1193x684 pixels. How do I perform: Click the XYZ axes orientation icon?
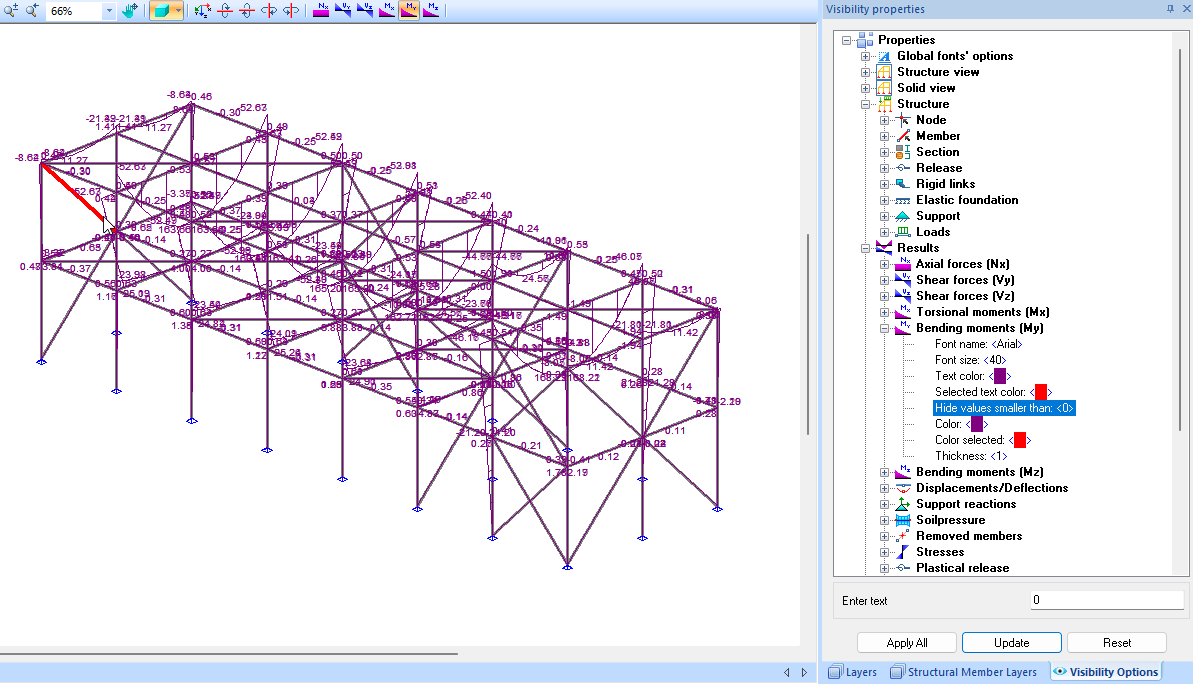(202, 11)
